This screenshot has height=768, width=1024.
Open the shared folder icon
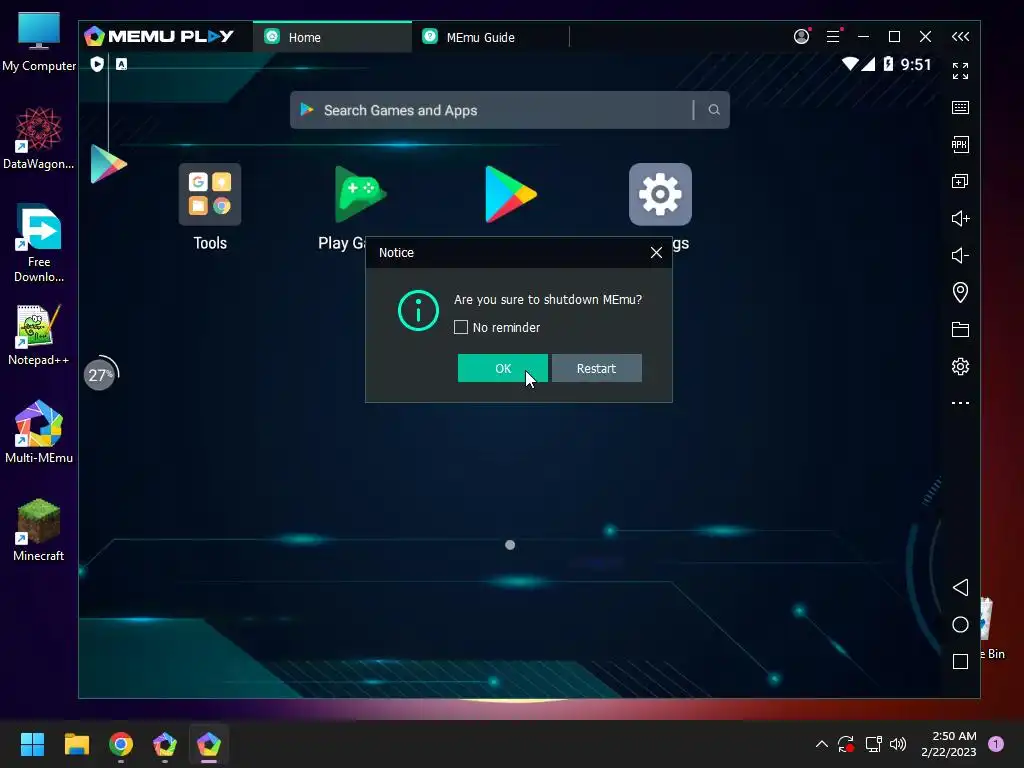(x=960, y=329)
